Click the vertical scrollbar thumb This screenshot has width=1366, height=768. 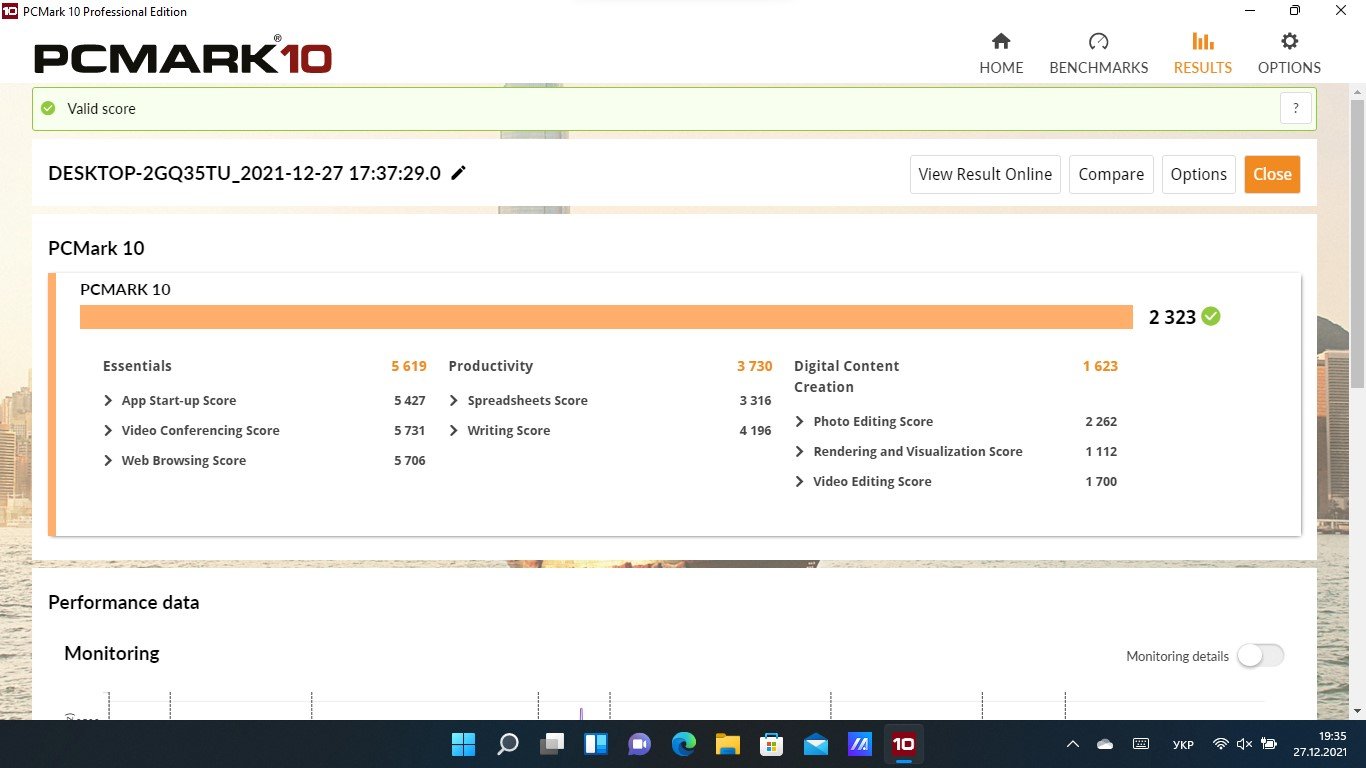click(x=1357, y=243)
